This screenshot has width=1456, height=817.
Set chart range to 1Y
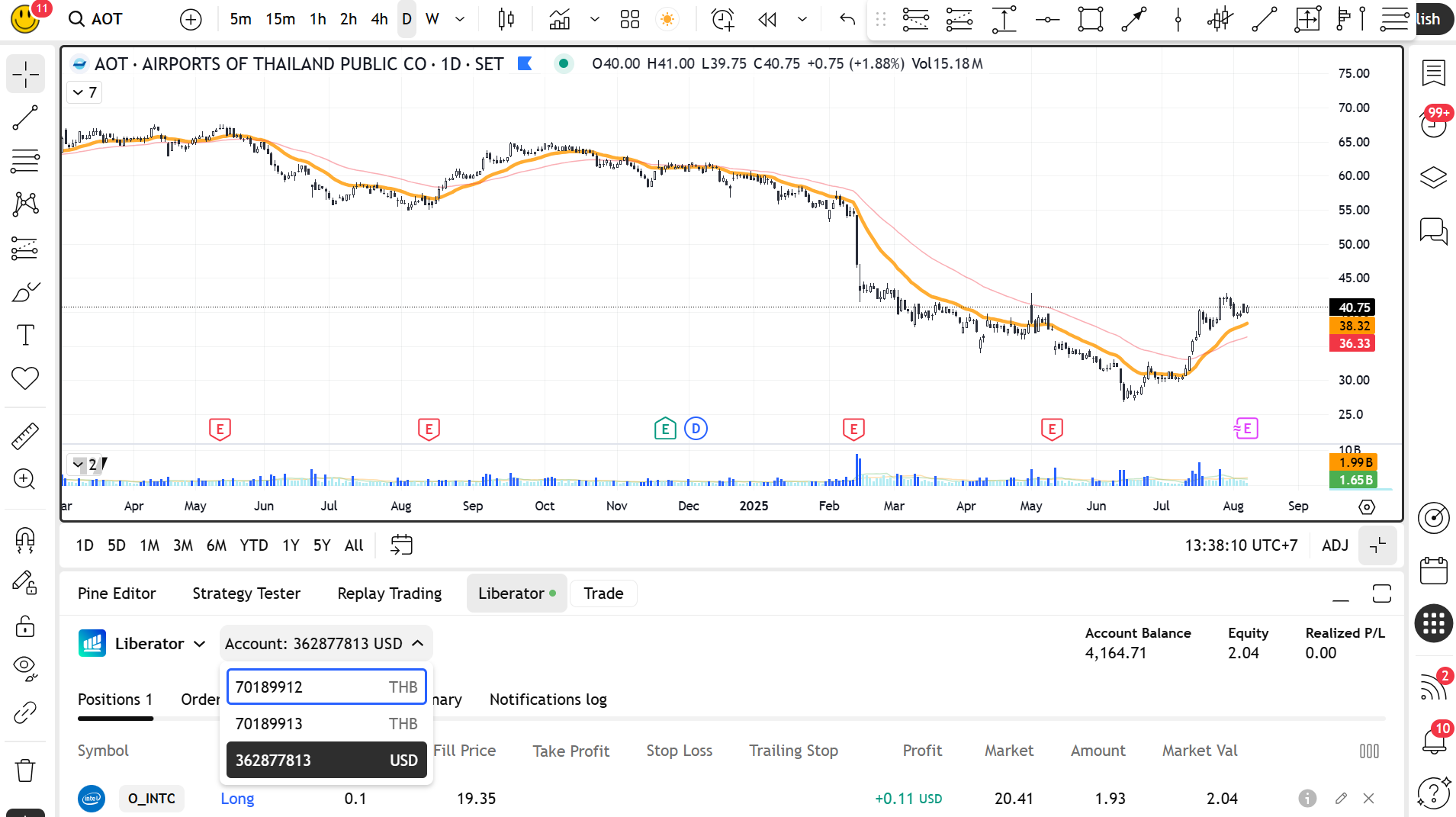[291, 545]
